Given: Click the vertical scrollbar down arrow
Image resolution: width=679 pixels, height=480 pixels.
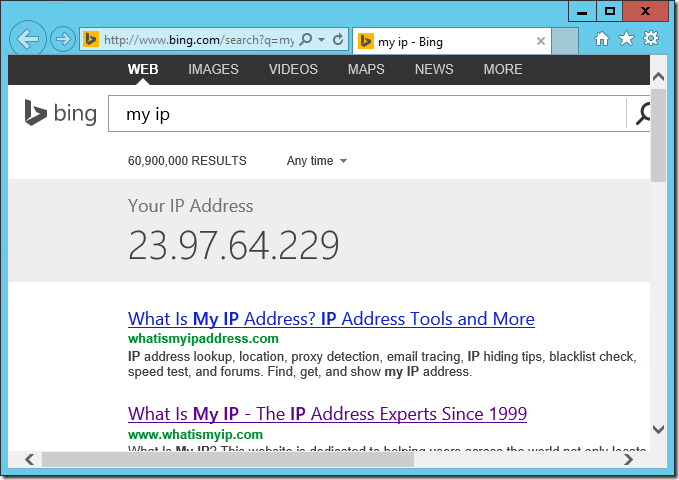Looking at the screenshot, I should coord(658,429).
